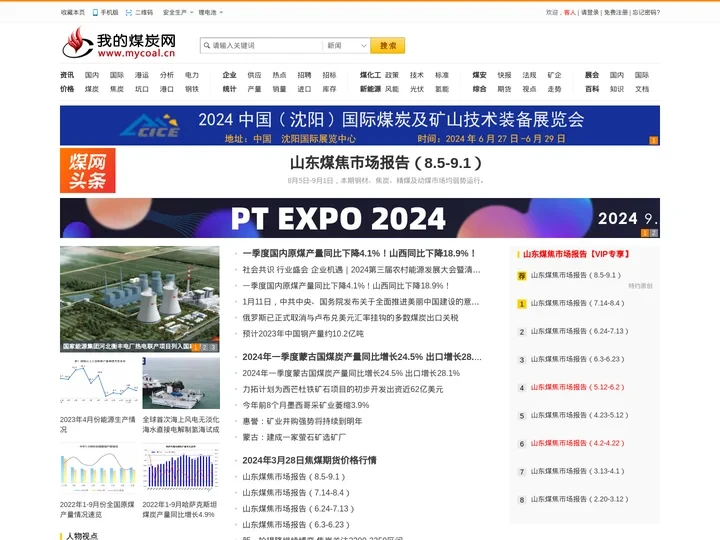720x540 pixels.
Task: Select 招聘 under 企业 menu
Action: 304,75
